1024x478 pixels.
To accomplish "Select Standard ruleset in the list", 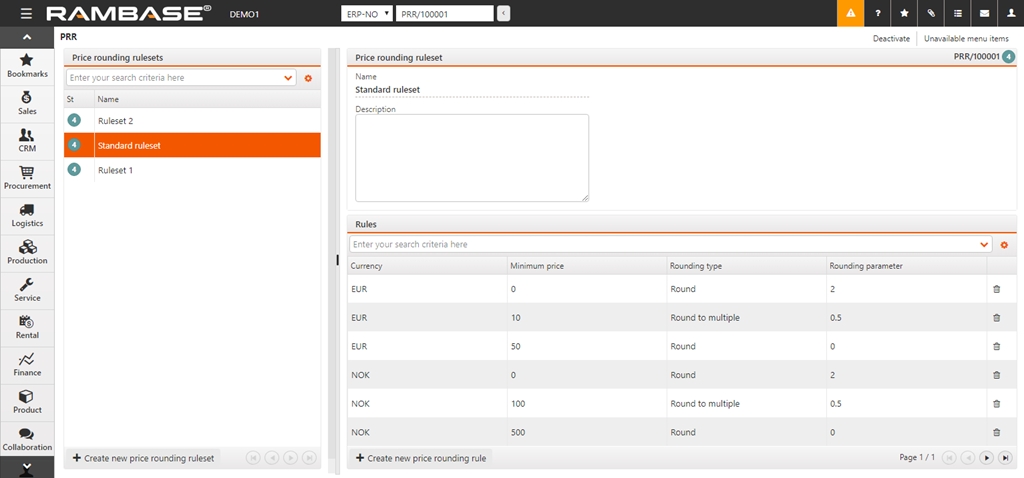I will pyautogui.click(x=192, y=145).
